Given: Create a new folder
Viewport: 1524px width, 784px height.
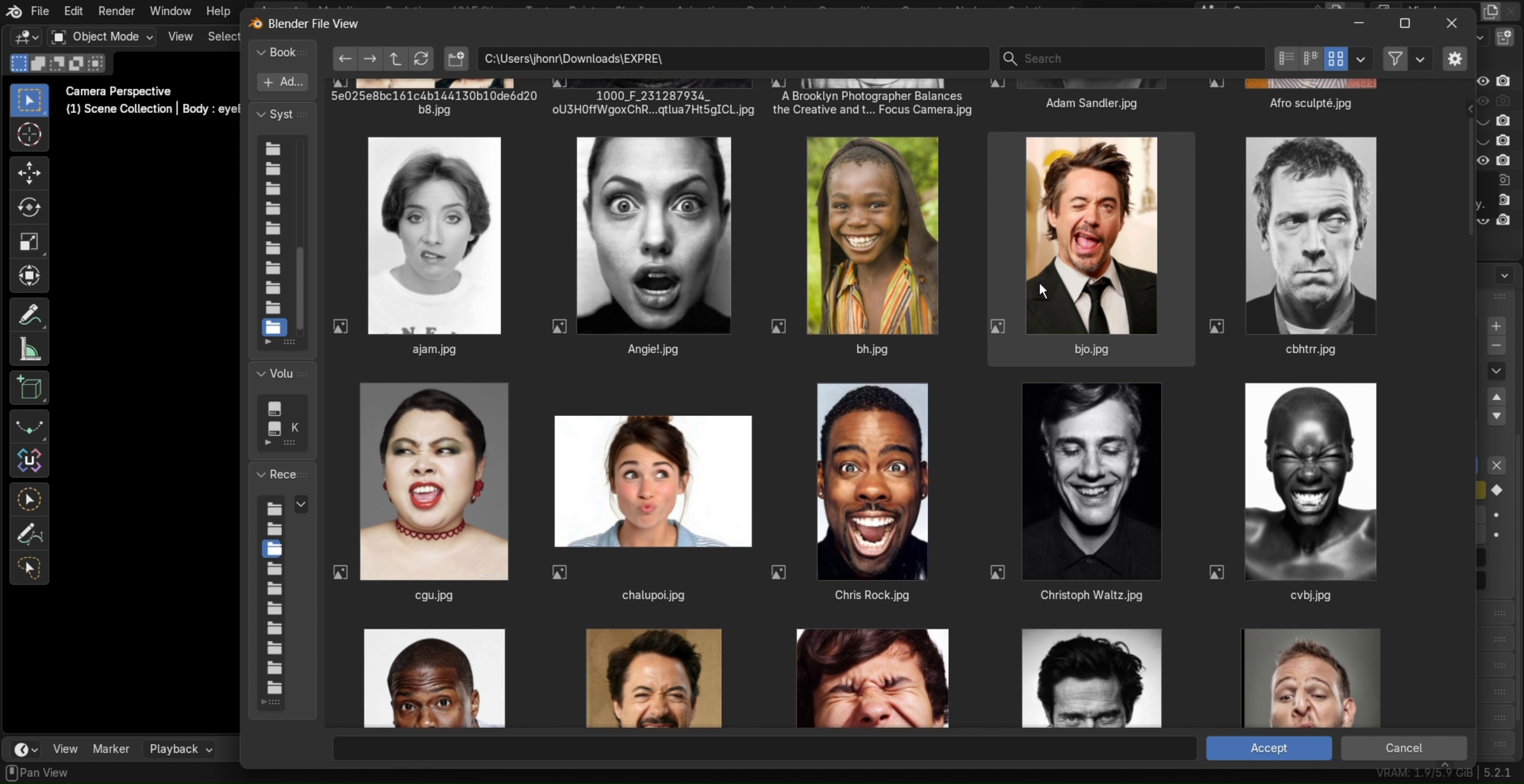Looking at the screenshot, I should pos(456,59).
